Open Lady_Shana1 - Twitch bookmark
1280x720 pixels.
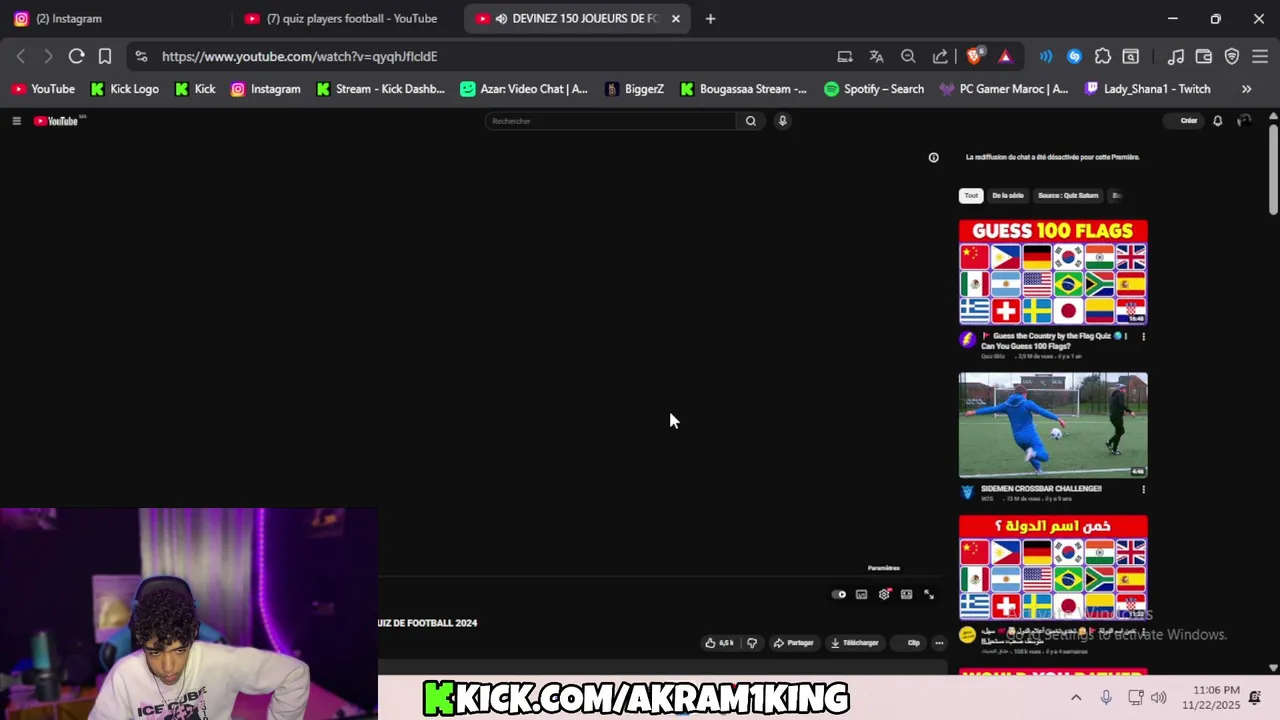(x=1147, y=89)
